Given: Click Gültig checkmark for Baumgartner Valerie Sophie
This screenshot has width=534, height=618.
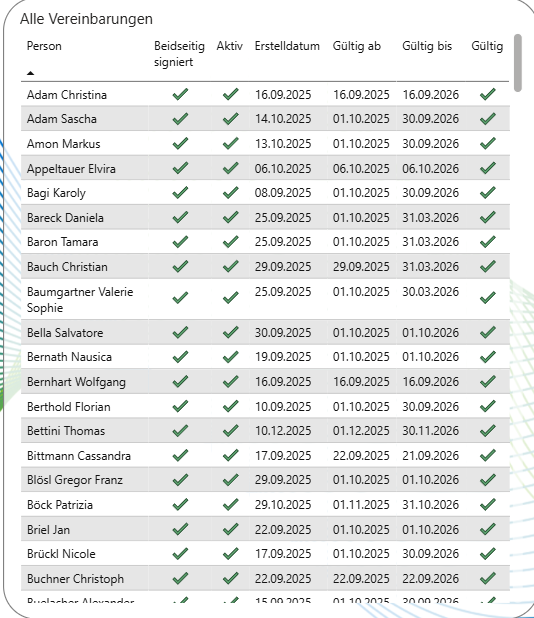Looking at the screenshot, I should pyautogui.click(x=487, y=298).
